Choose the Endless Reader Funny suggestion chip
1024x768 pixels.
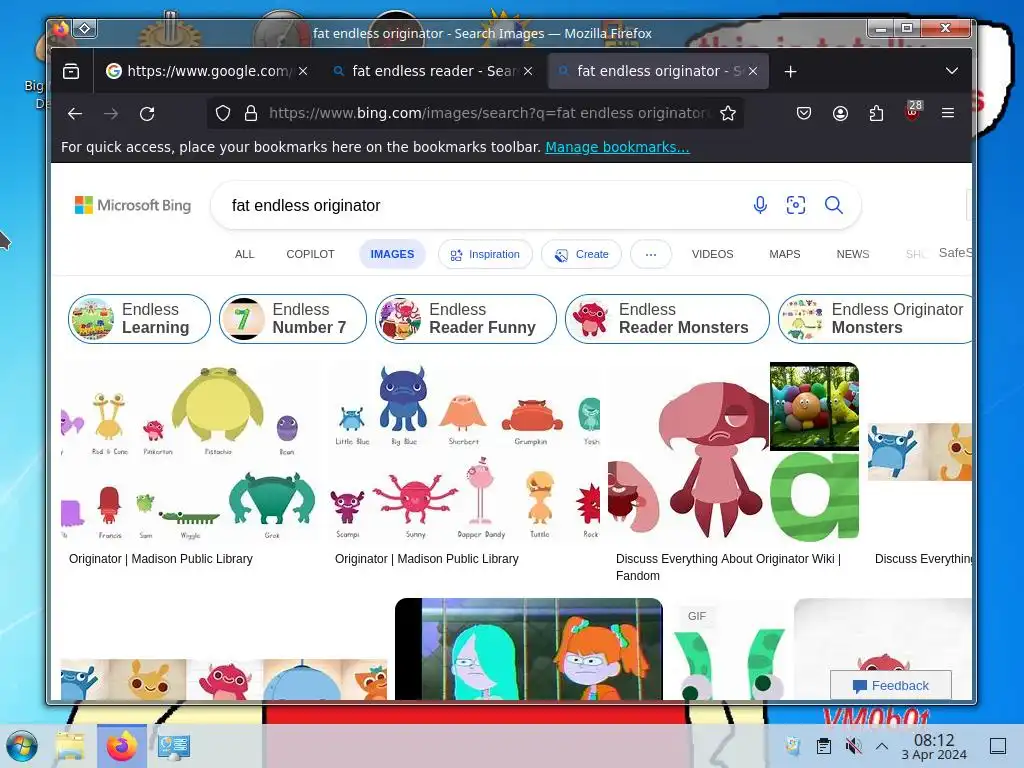[x=466, y=319]
